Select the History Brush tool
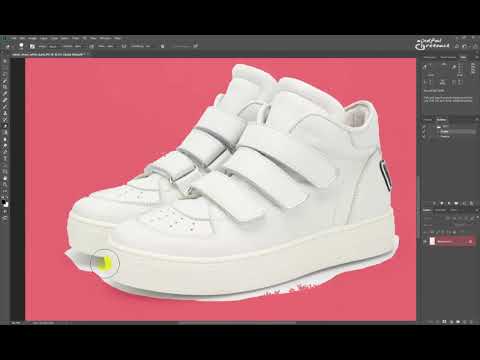480x360 pixels. click(5, 119)
